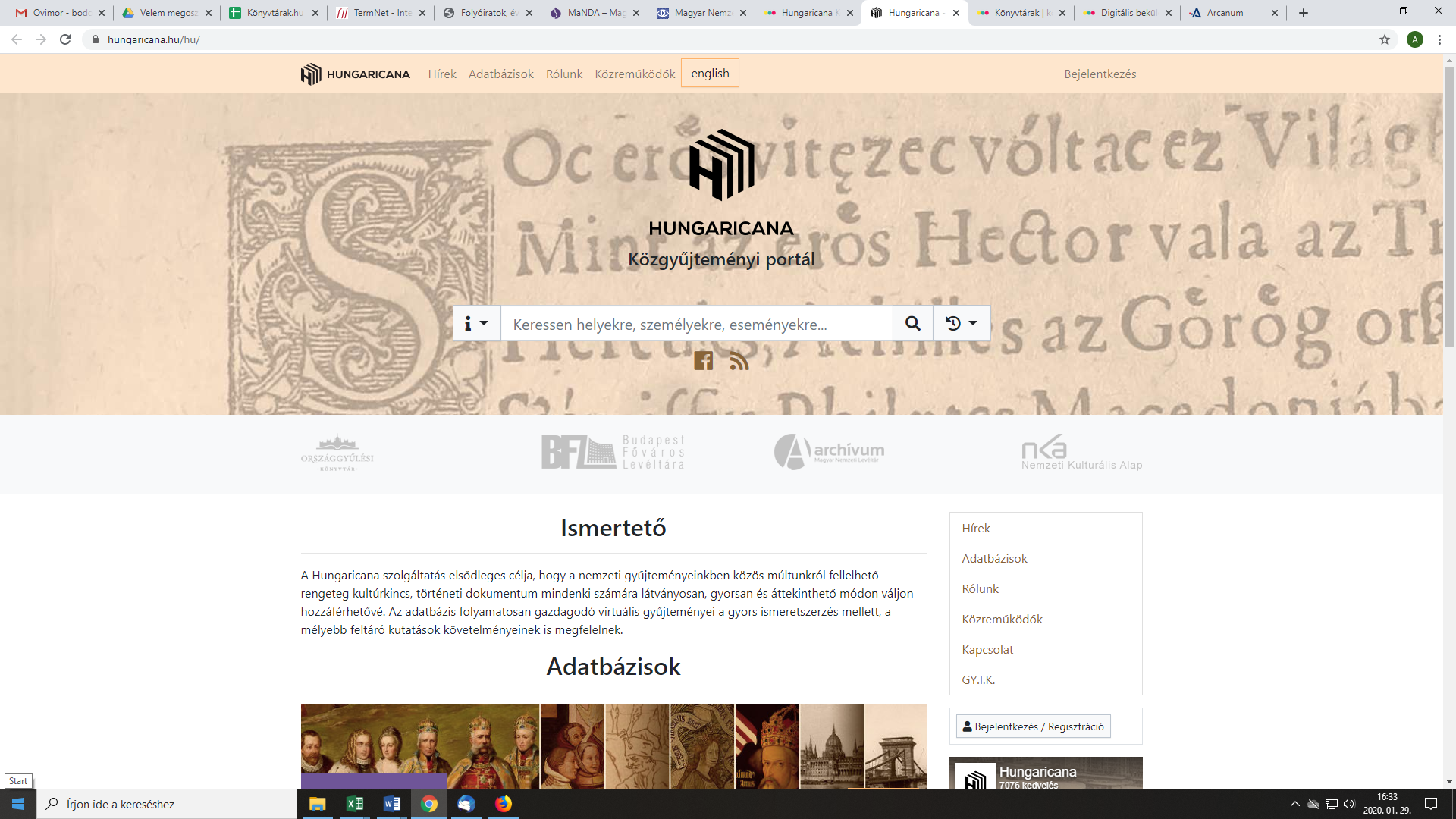Open the search history dropdown
Viewport: 1456px width, 819px height.
click(x=961, y=324)
